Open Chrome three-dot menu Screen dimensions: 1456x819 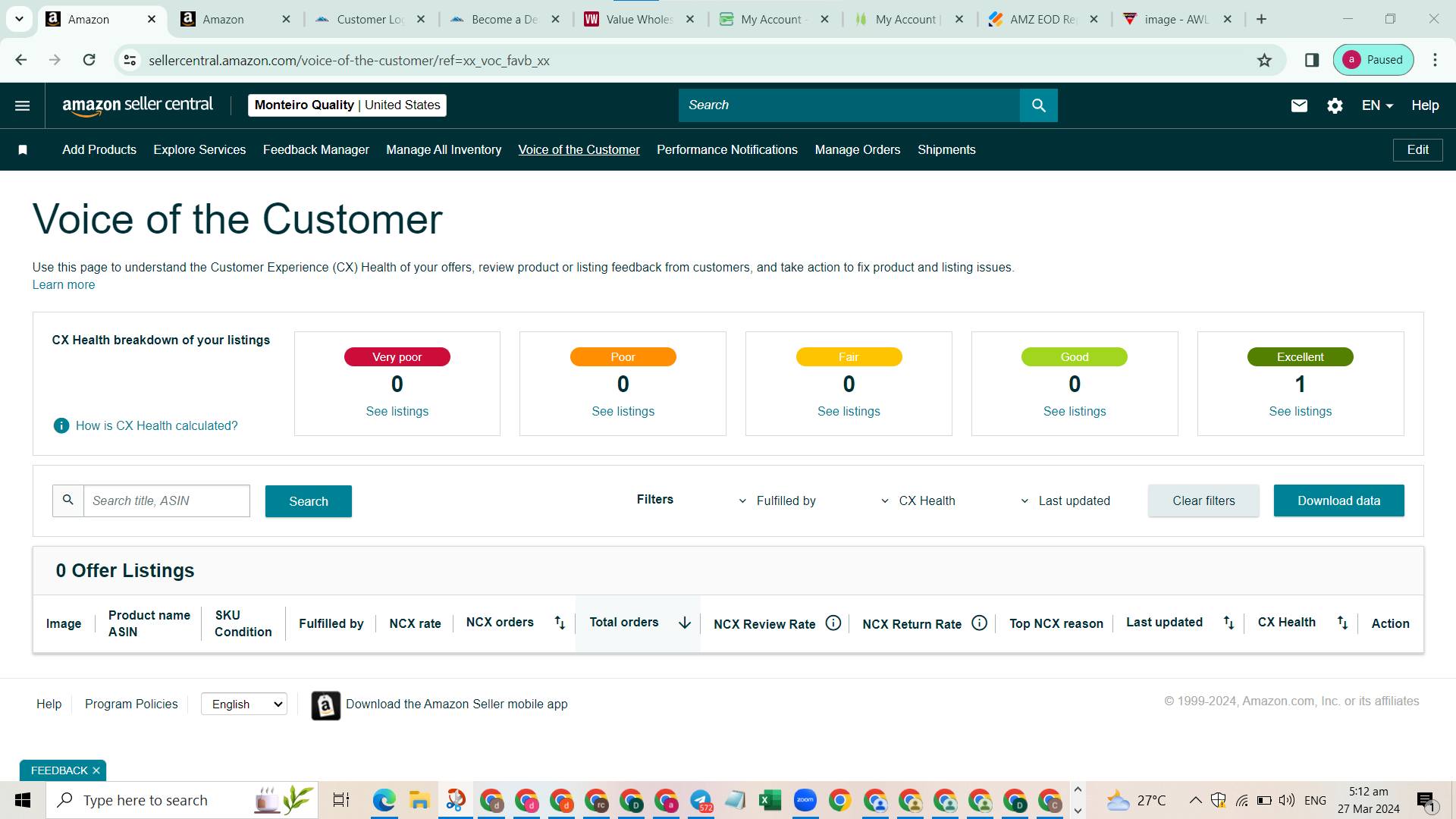point(1435,60)
